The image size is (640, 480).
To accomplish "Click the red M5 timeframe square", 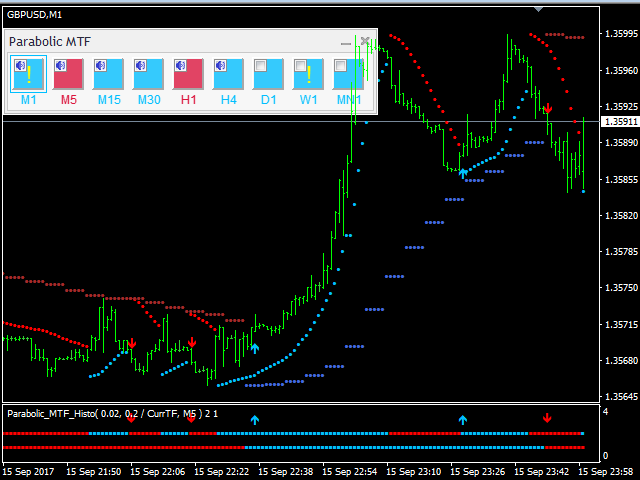I will coord(69,74).
